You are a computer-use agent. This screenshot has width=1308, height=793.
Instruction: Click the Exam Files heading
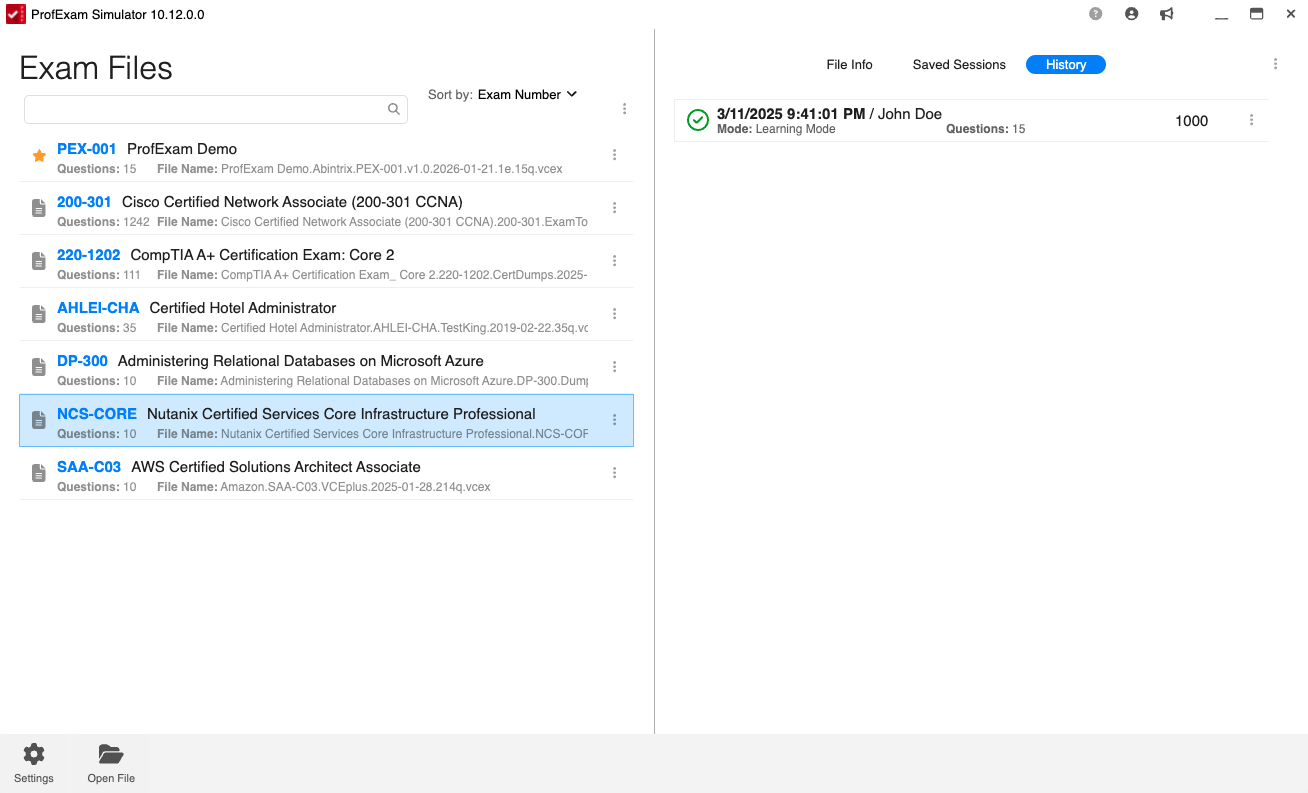[96, 68]
